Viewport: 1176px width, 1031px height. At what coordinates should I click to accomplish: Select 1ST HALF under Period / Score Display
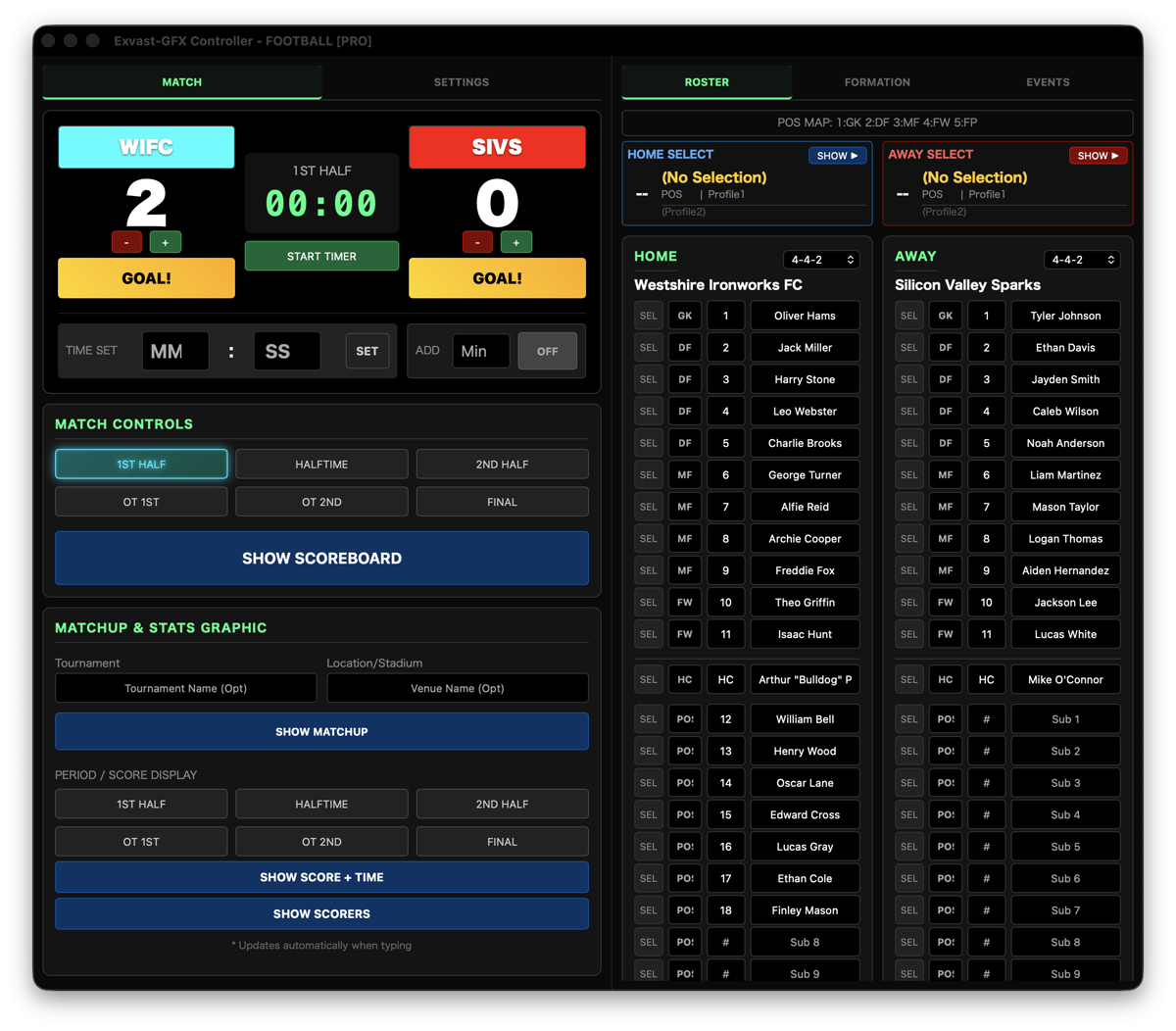pos(141,804)
